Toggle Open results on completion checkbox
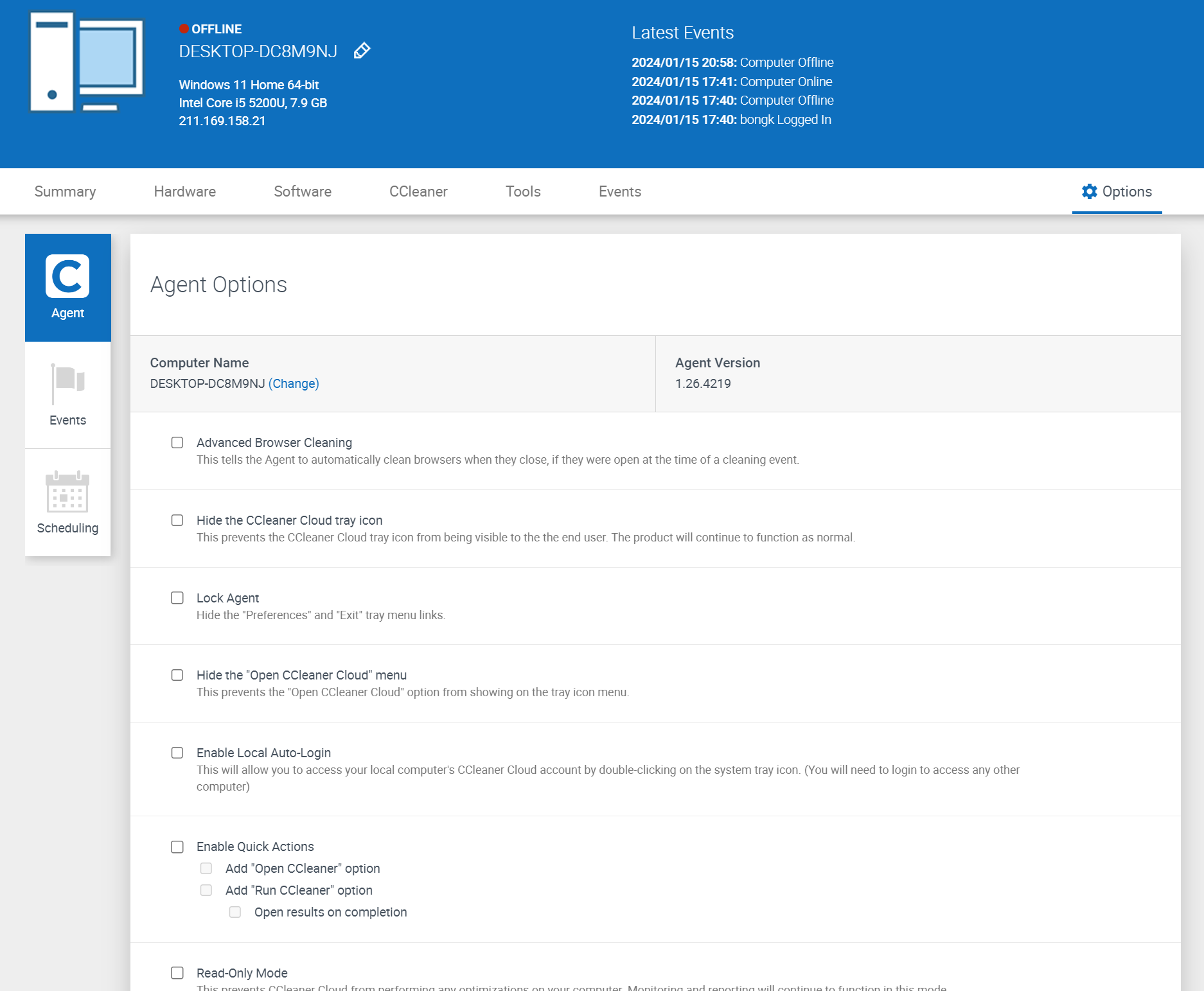Screen dimensions: 1204x991 click(x=235, y=912)
